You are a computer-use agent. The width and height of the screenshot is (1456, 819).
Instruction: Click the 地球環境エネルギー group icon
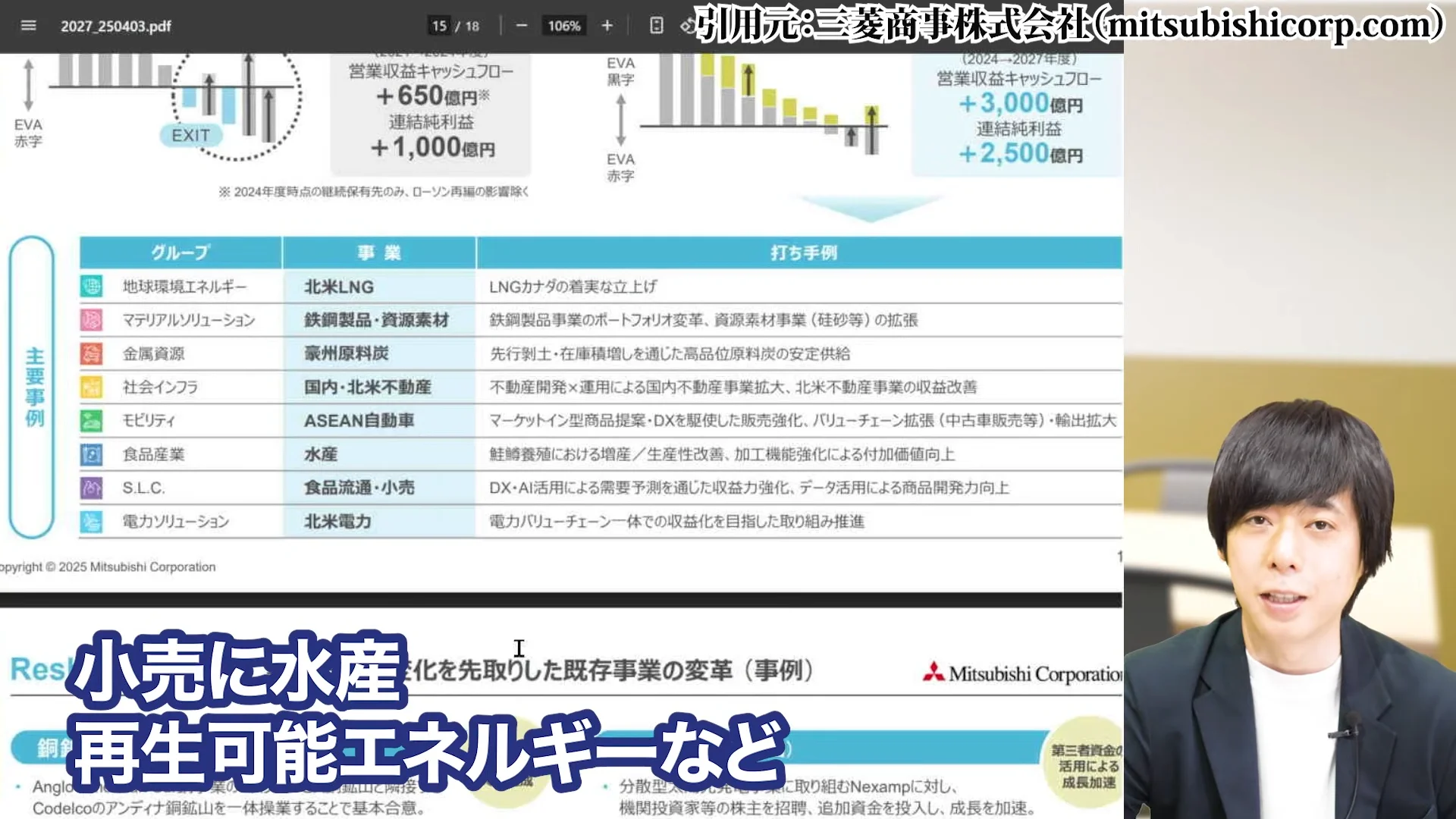coord(92,287)
